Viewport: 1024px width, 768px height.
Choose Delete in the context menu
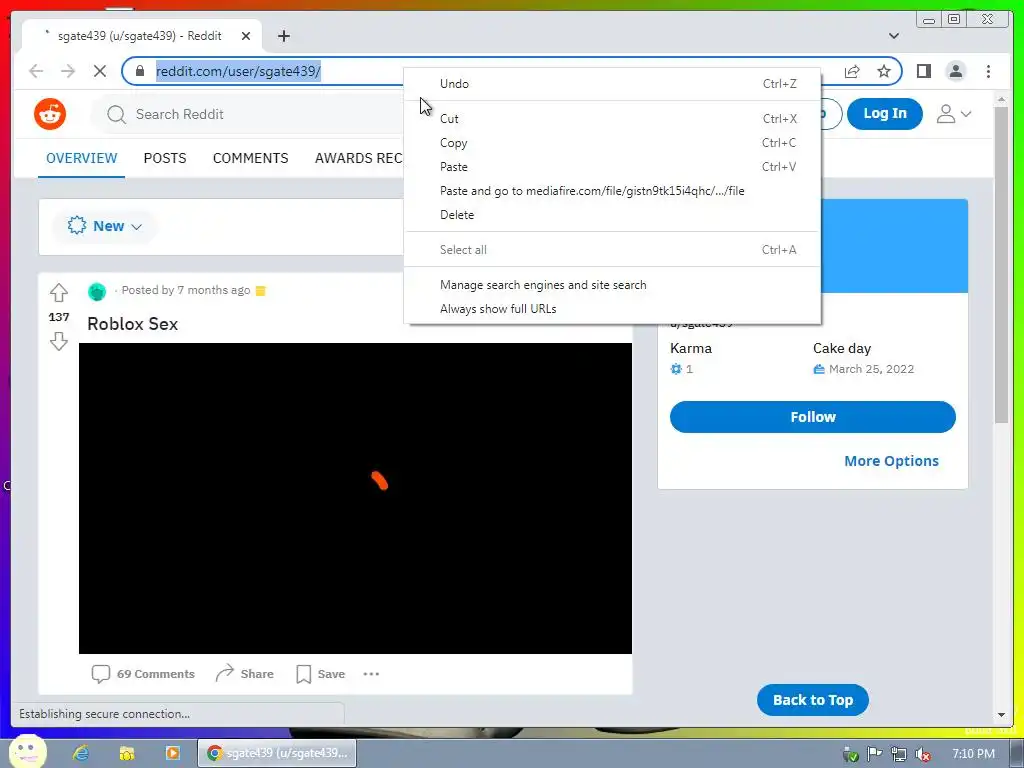click(613, 215)
